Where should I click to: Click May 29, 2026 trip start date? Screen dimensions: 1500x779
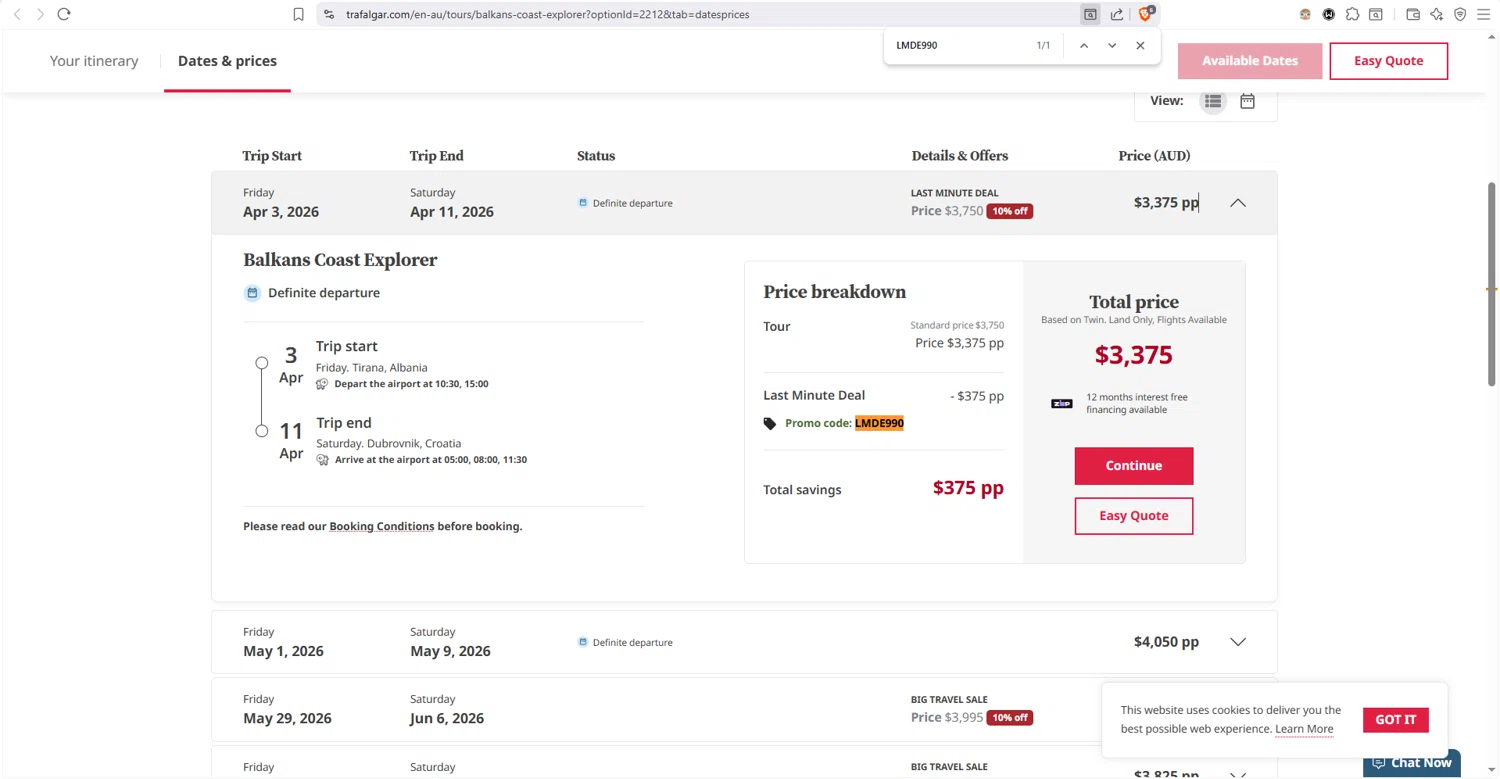click(x=287, y=718)
